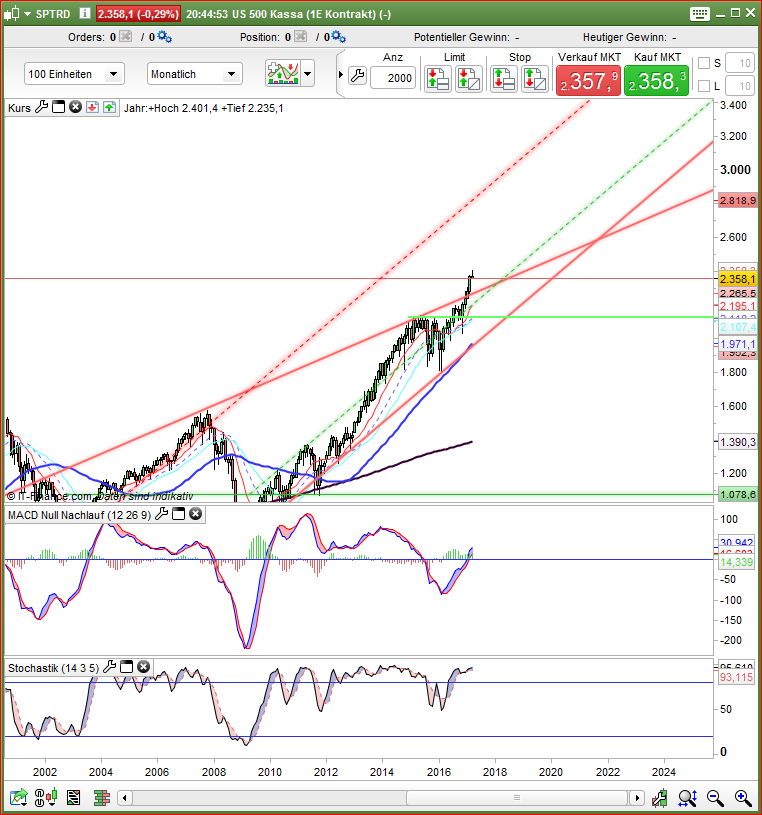Zoom in with the plus magnifier
762x815 pixels.
(743, 797)
